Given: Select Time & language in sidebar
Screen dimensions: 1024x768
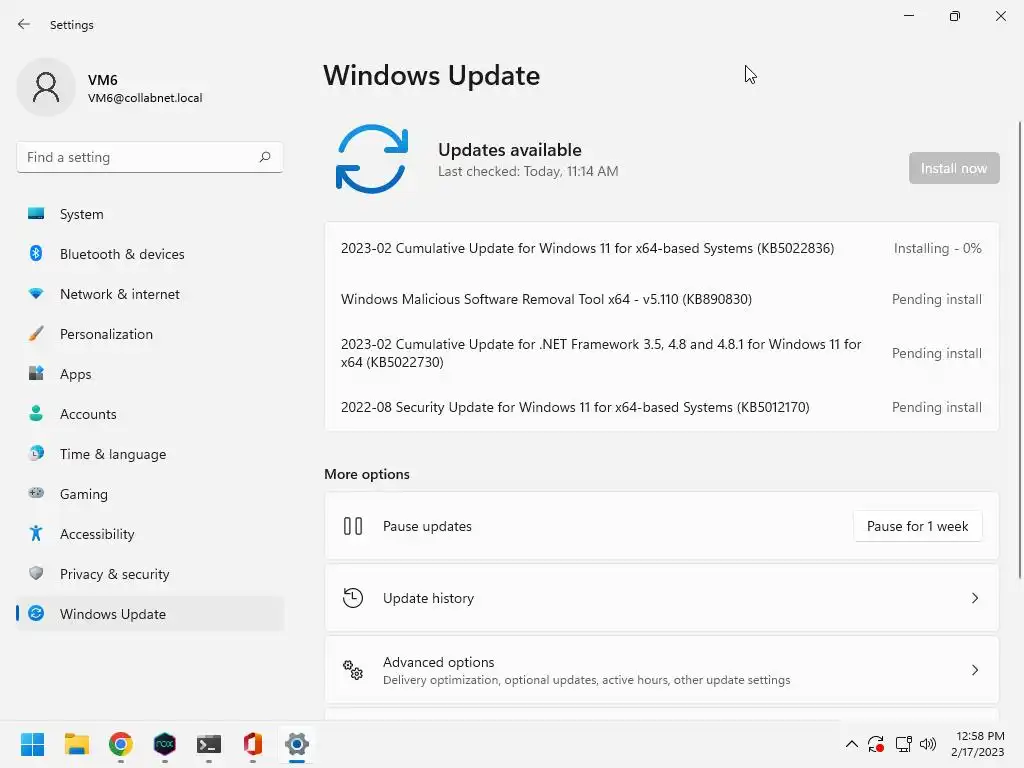Looking at the screenshot, I should tap(150, 454).
